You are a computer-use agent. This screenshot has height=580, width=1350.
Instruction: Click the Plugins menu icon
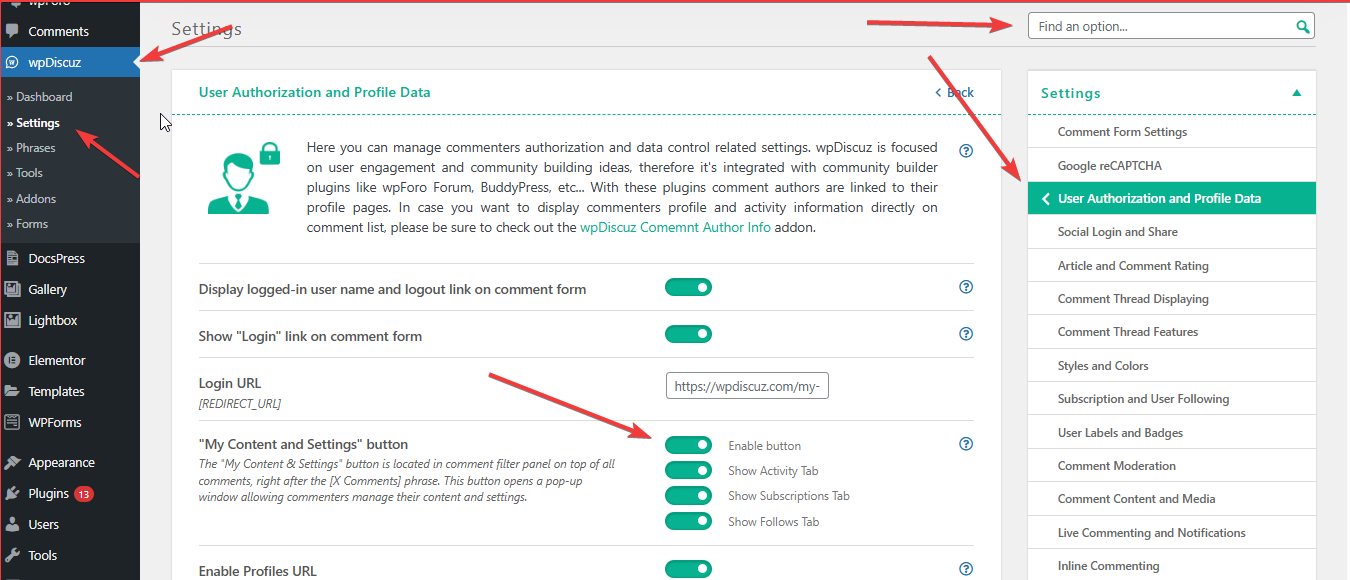click(13, 493)
